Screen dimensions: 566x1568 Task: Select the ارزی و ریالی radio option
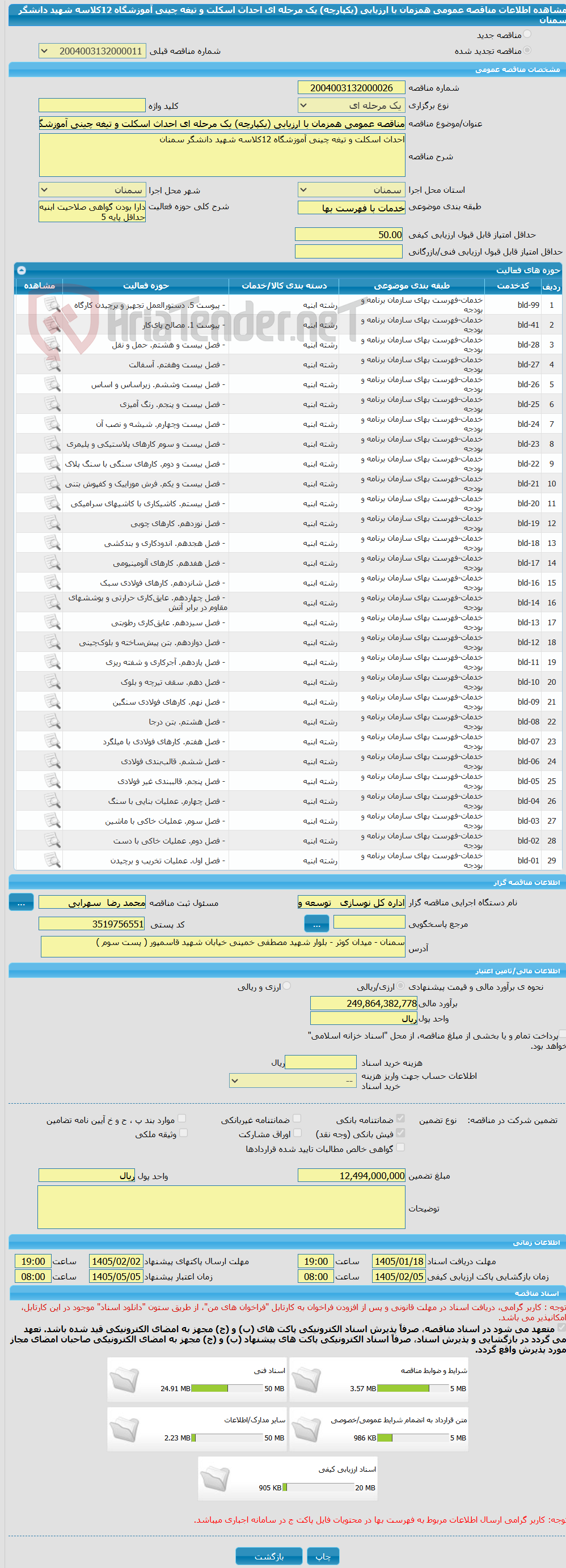coord(287,986)
